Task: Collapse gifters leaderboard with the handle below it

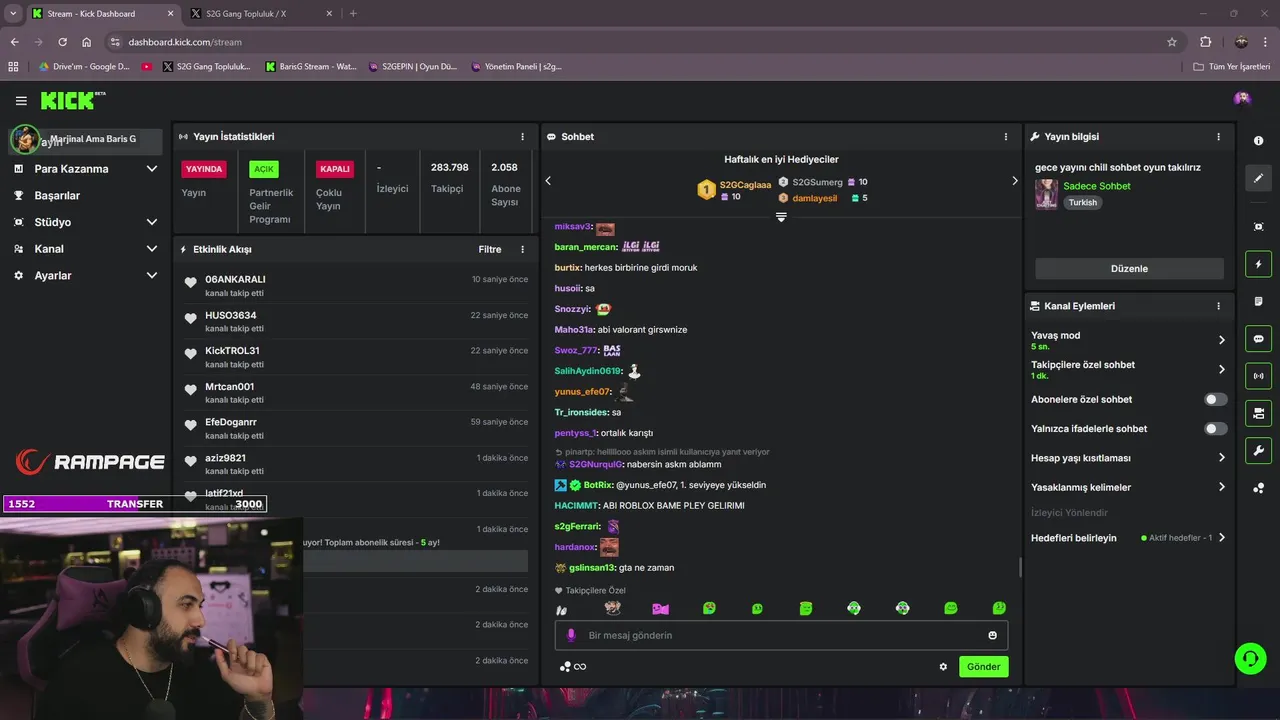Action: (x=781, y=217)
